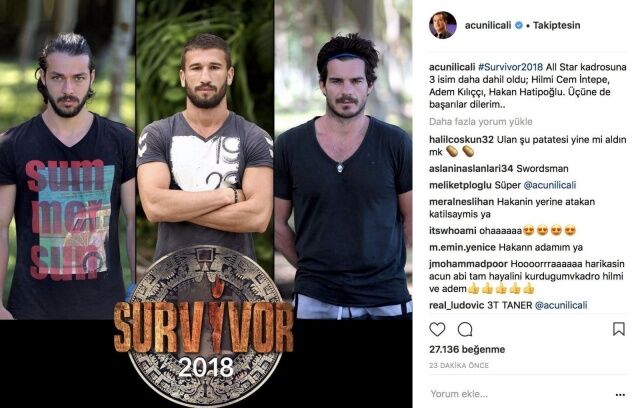Click @acunilicali mention in real_ludovic comment

tap(561, 305)
